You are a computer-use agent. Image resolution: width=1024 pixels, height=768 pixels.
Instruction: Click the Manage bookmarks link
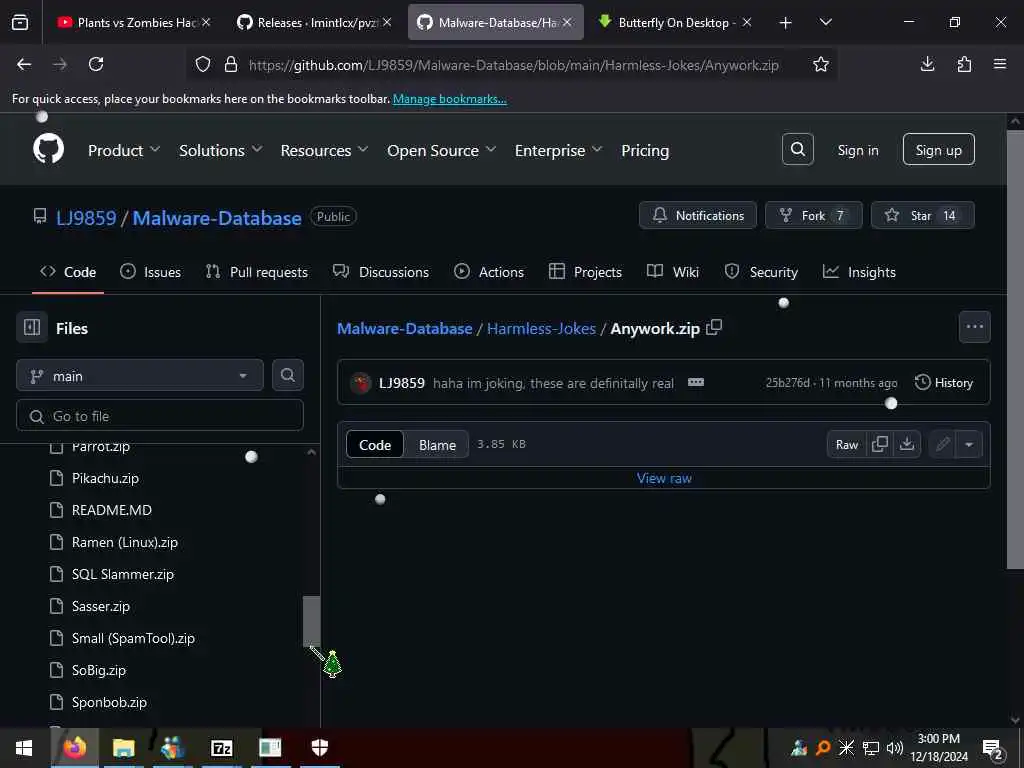click(x=449, y=99)
